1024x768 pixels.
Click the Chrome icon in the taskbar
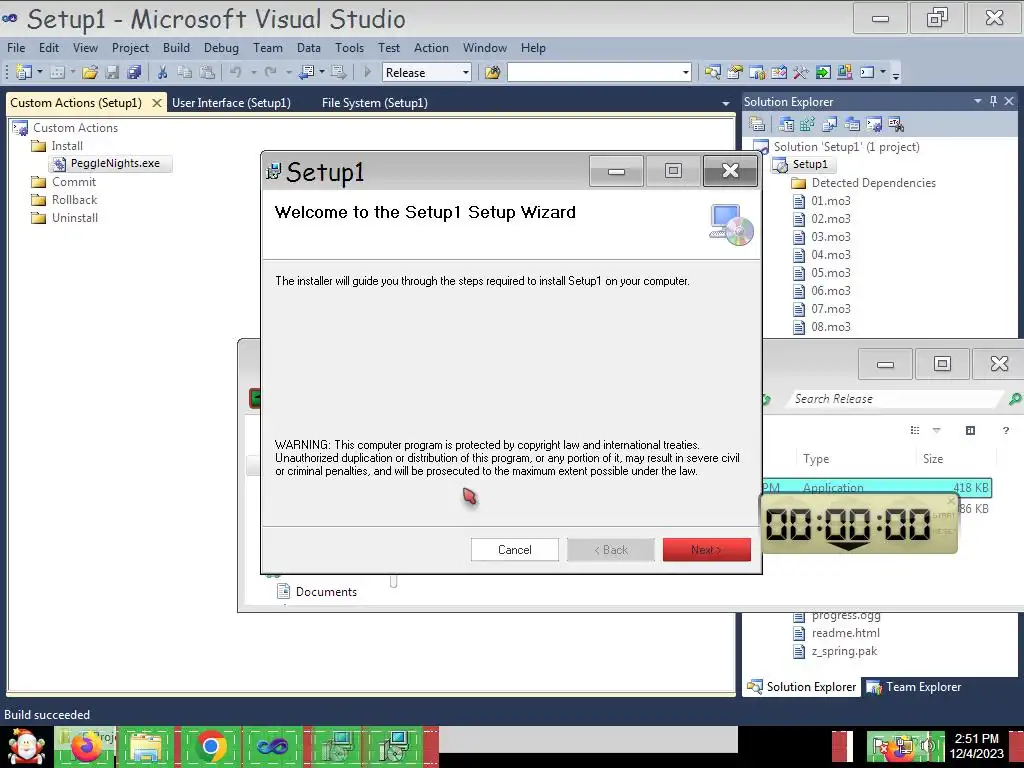[x=210, y=746]
